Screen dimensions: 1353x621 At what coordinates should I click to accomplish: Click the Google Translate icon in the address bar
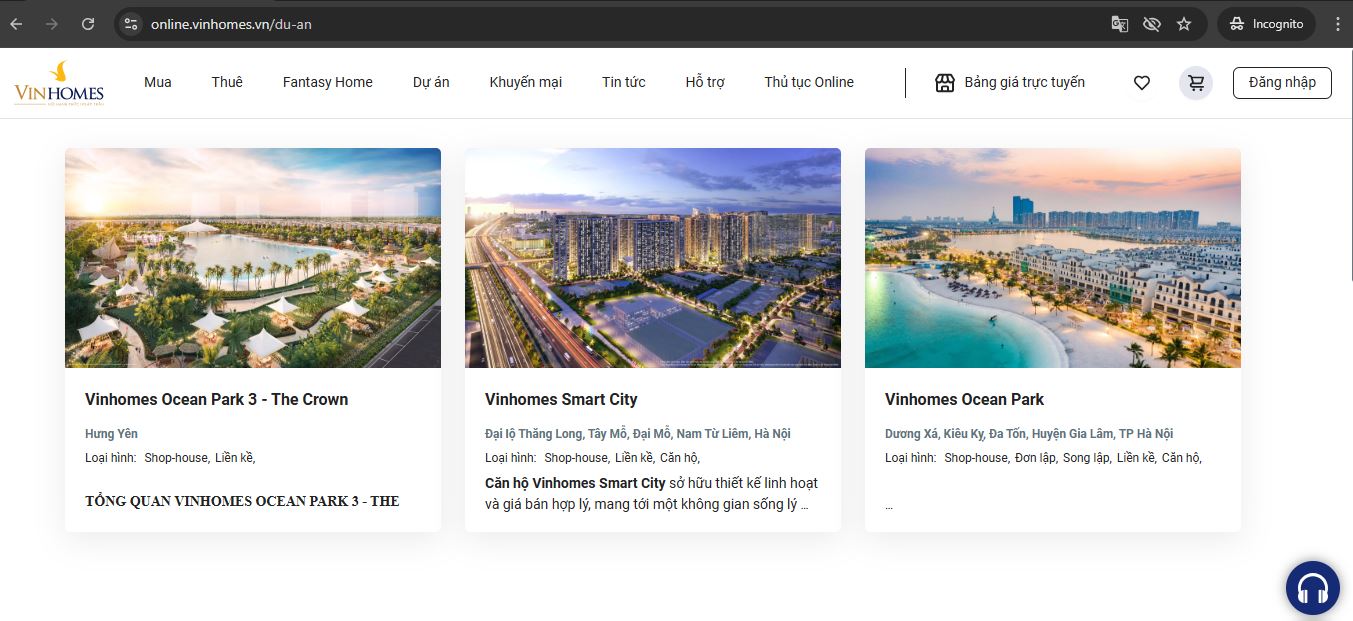1119,22
